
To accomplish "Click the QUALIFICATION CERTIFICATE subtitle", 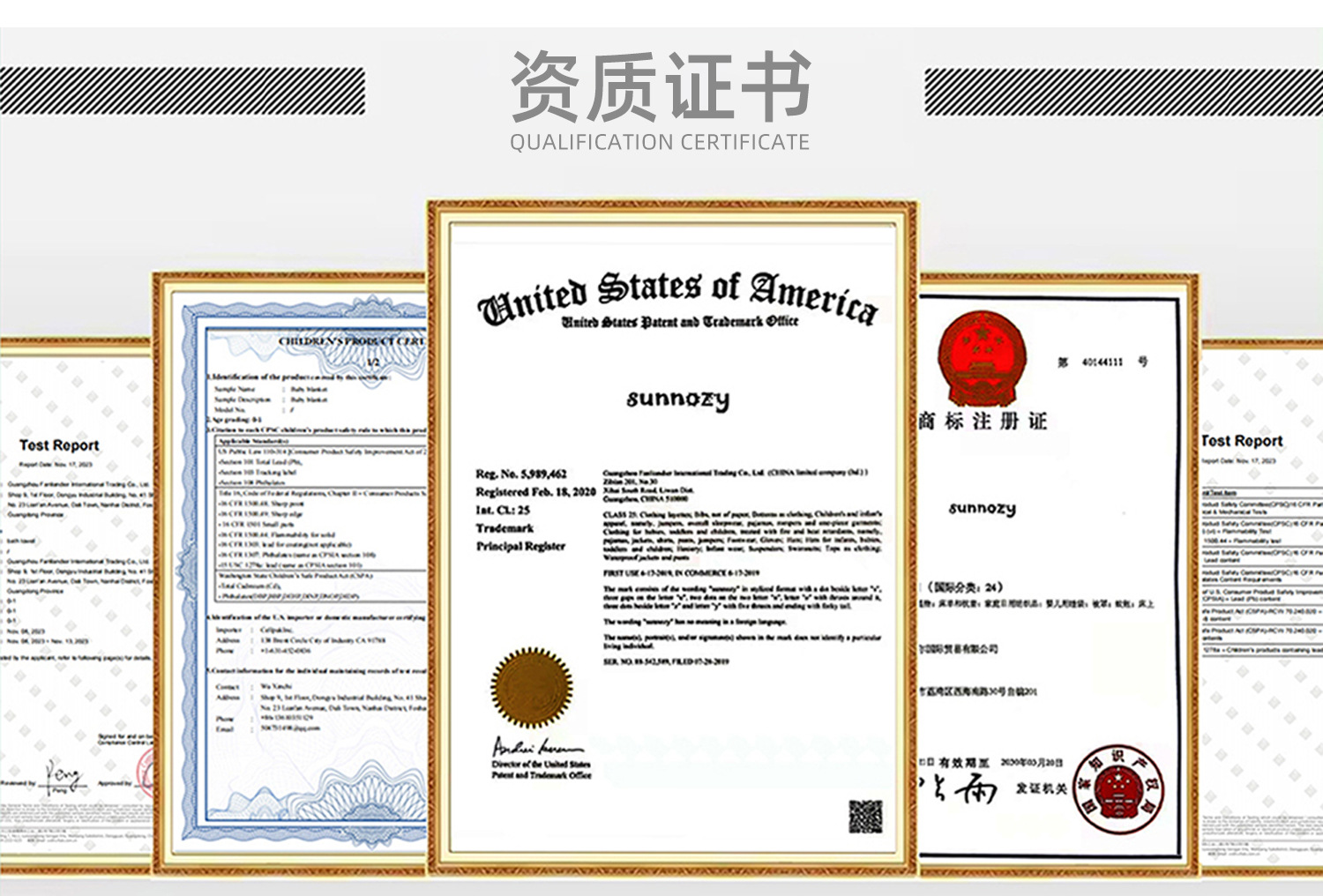I will click(x=660, y=142).
